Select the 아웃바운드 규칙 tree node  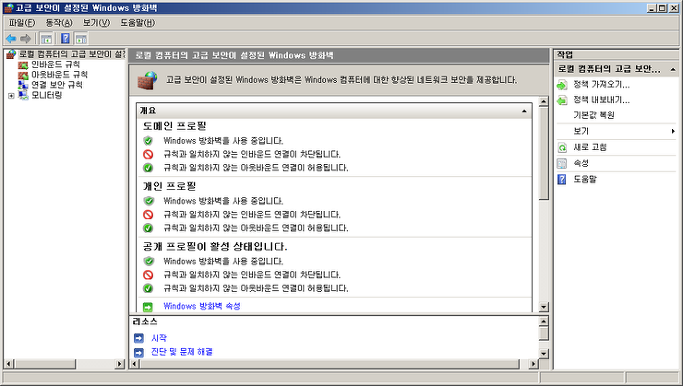click(59, 74)
